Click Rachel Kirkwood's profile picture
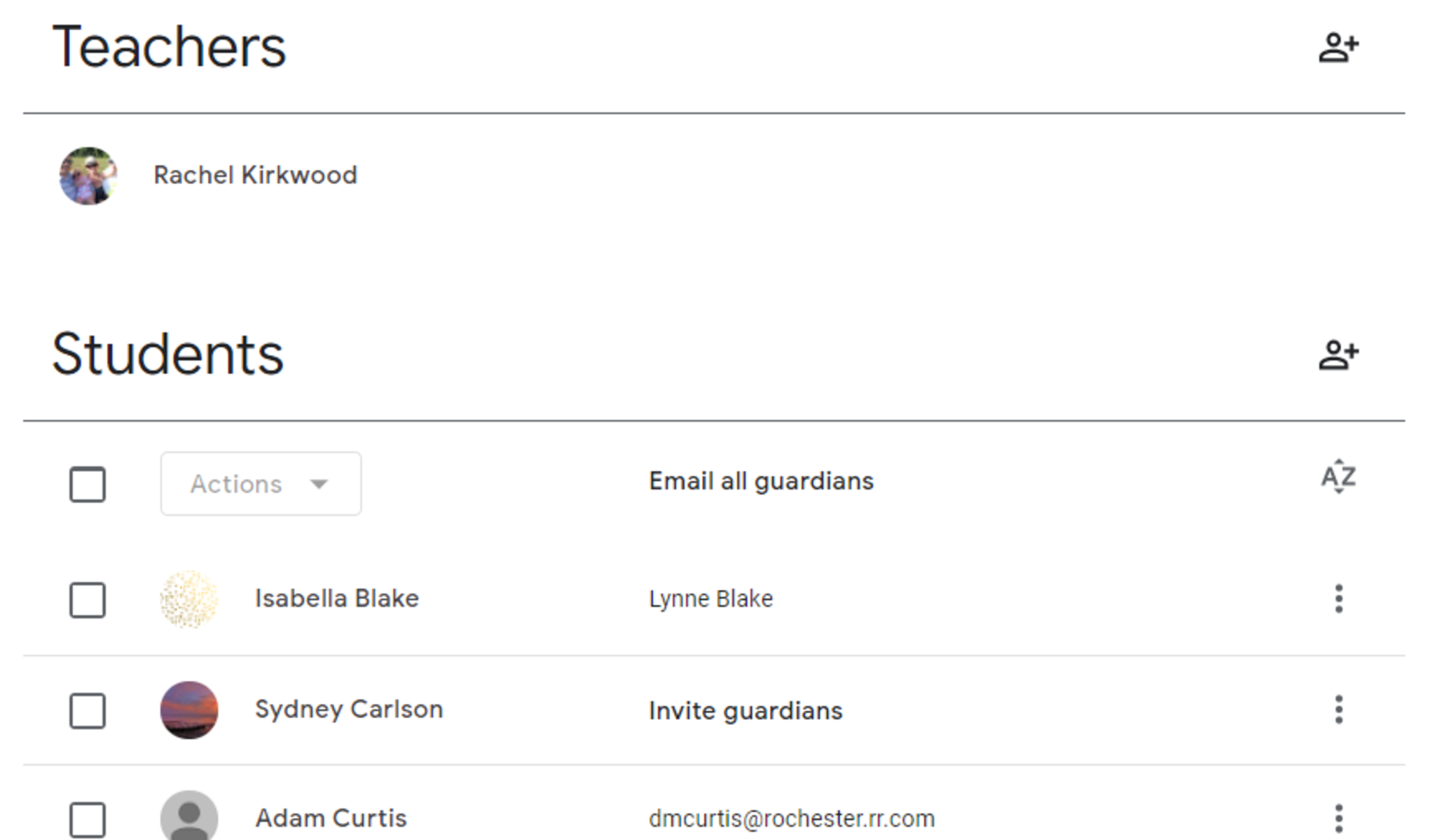1435x840 pixels. point(88,176)
